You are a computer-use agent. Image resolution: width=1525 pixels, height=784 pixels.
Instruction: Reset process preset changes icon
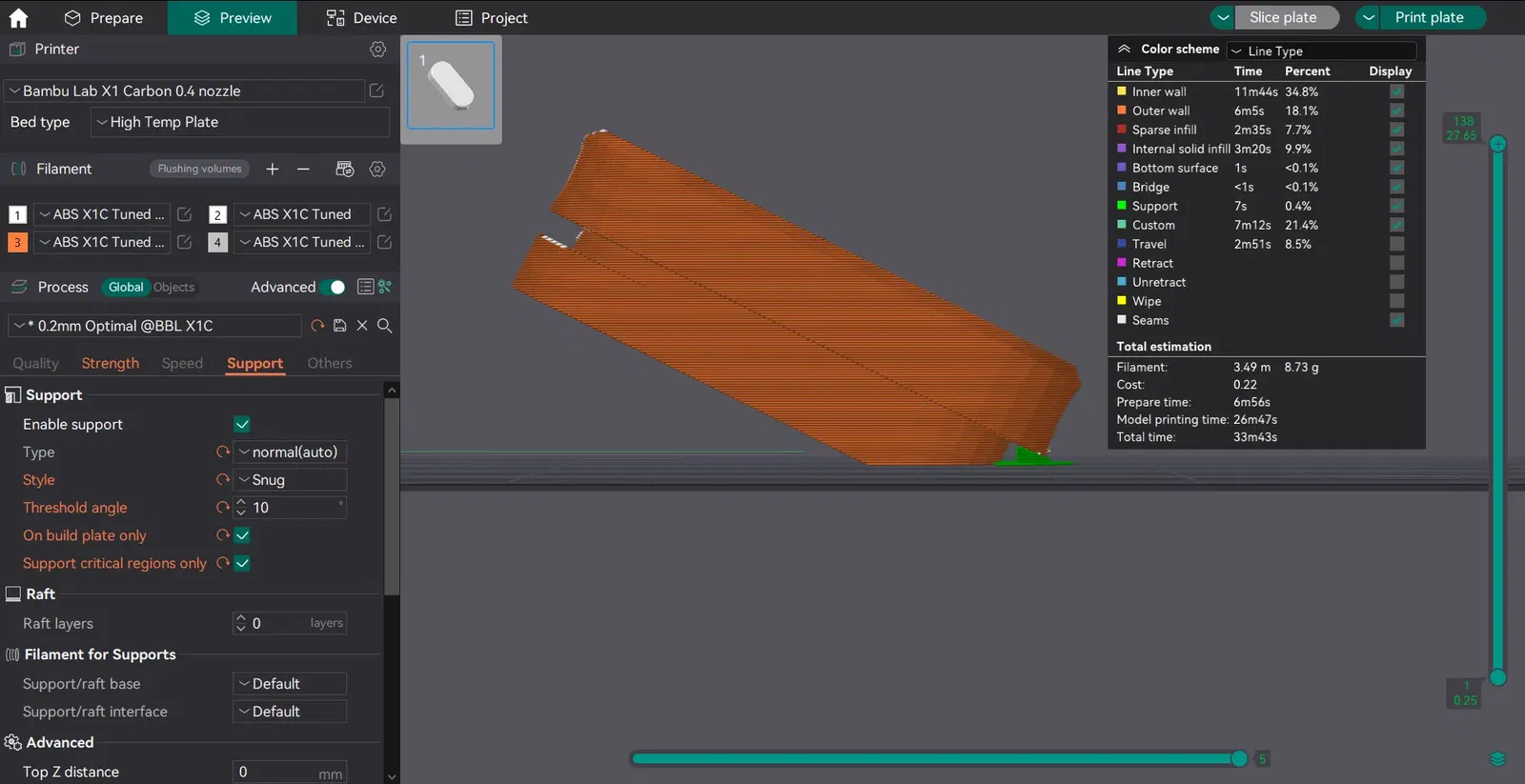(x=318, y=326)
